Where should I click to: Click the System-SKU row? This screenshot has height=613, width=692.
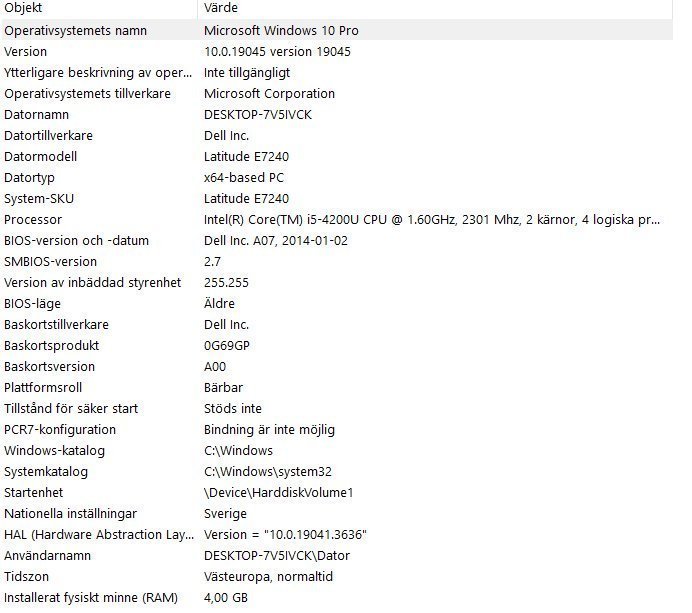(x=40, y=199)
